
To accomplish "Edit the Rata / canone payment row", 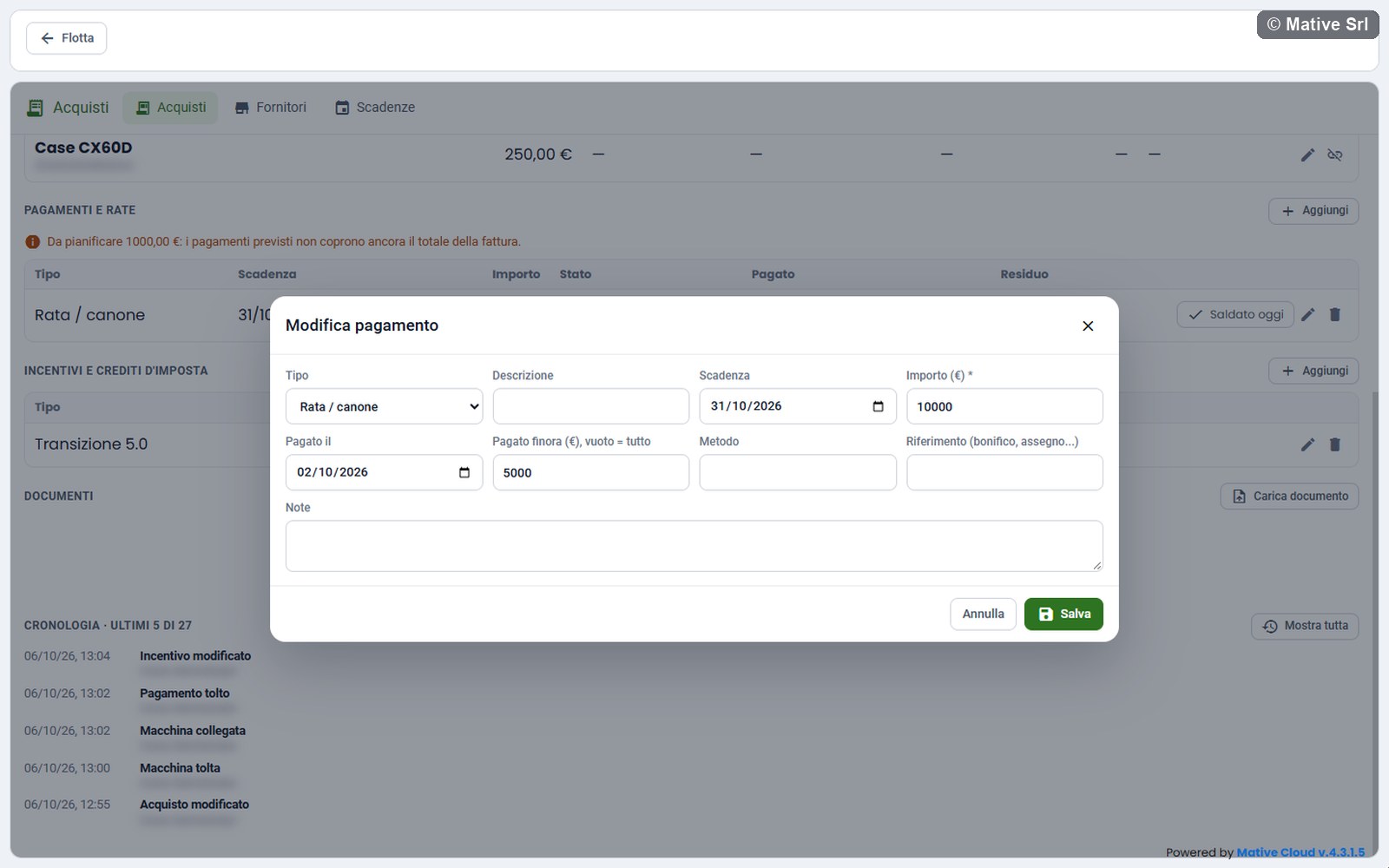I will 1307,314.
